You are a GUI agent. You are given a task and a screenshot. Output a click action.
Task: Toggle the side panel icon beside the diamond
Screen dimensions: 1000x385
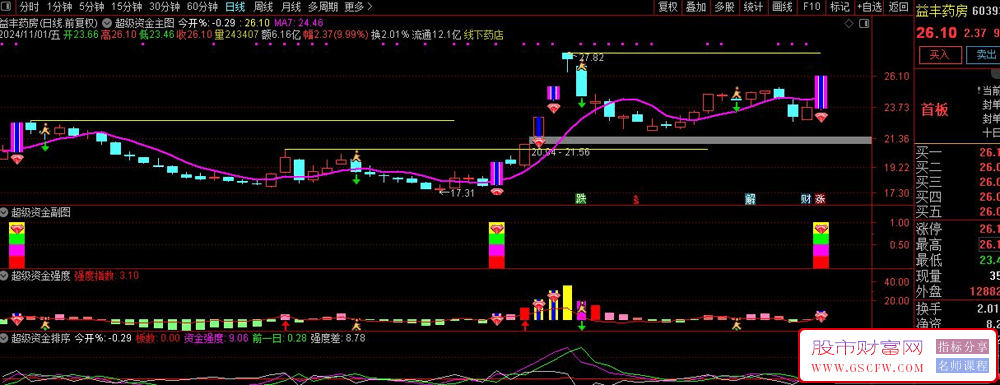(864, 24)
